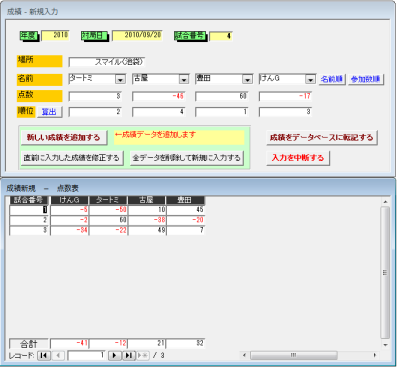Click cell -2 in けんG column
Viewport: 398px width, 367px height.
coord(69,220)
